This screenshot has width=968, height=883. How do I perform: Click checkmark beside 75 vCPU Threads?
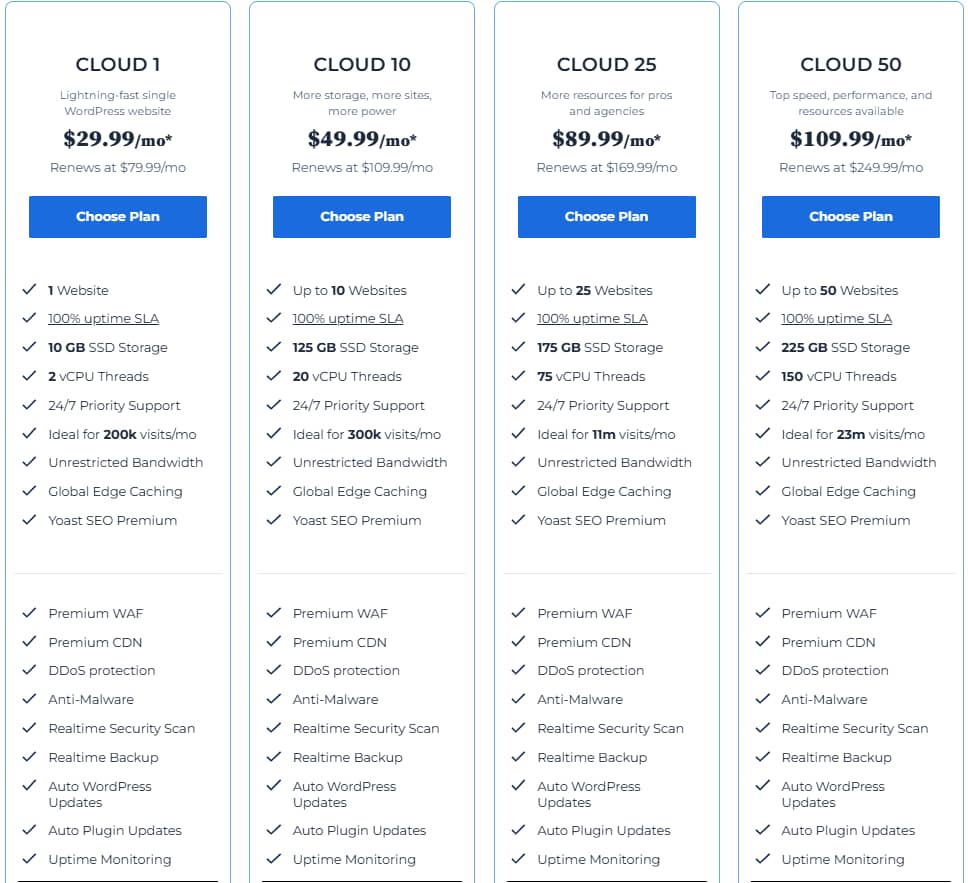coord(518,377)
